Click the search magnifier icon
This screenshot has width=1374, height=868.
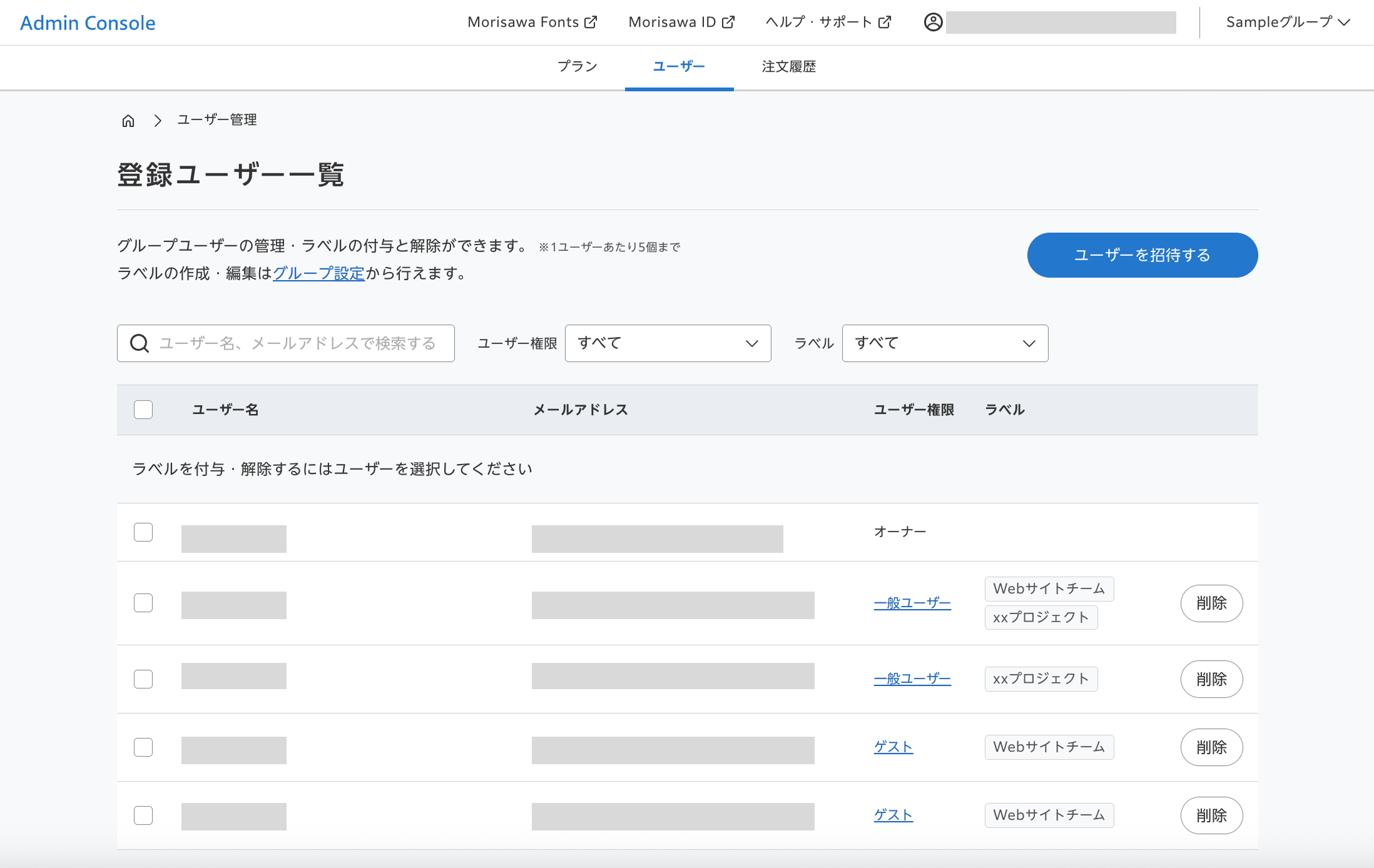coord(139,343)
